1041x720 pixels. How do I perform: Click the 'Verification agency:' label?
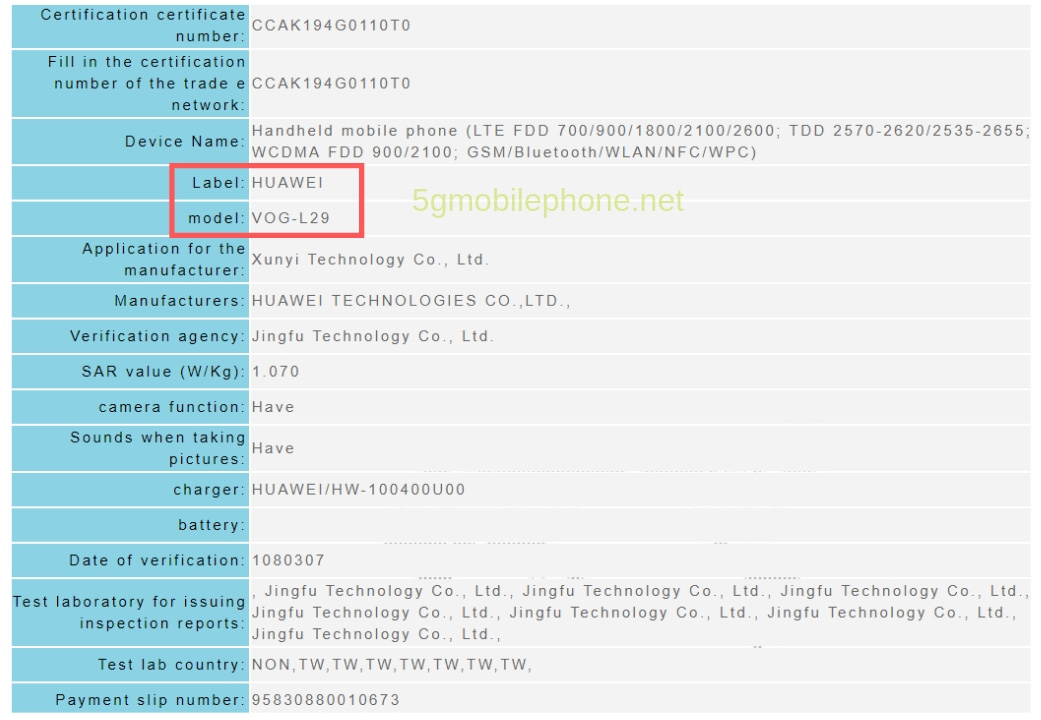(157, 336)
